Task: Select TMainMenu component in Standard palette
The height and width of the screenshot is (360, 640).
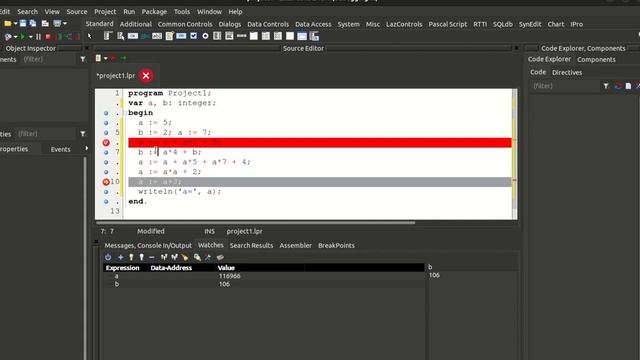Action: tap(107, 36)
